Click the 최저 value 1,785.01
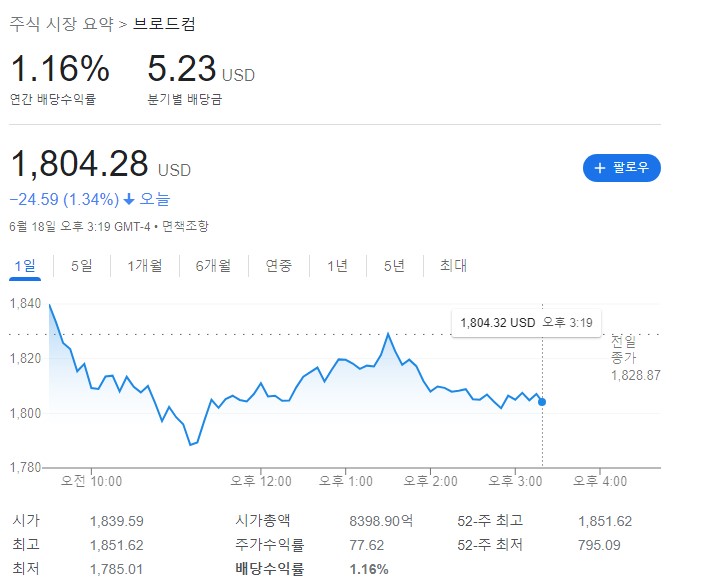 tap(116, 570)
